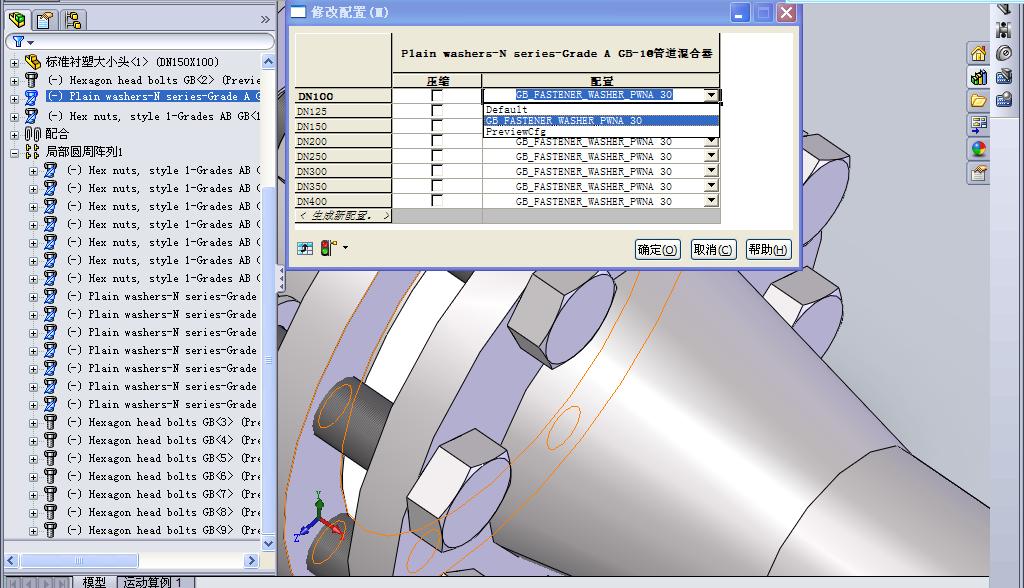The width and height of the screenshot is (1024, 588).
Task: Collapse the 局部圆周阵列1 pattern node
Action: (x=14, y=153)
